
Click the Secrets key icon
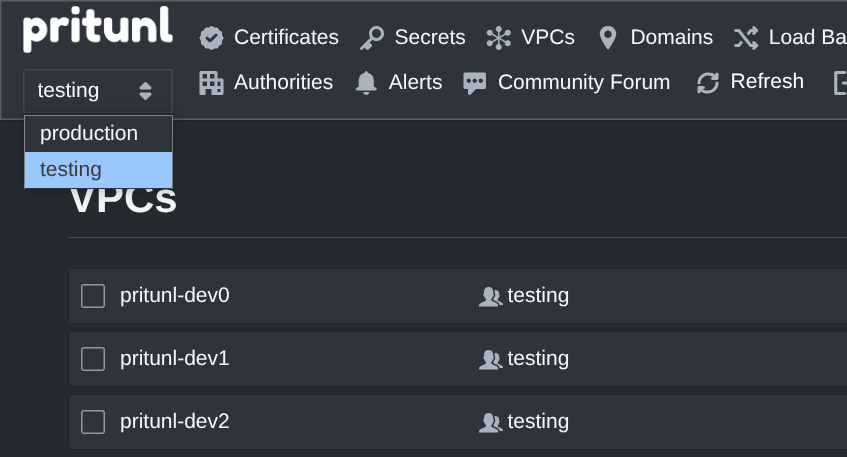tap(372, 38)
